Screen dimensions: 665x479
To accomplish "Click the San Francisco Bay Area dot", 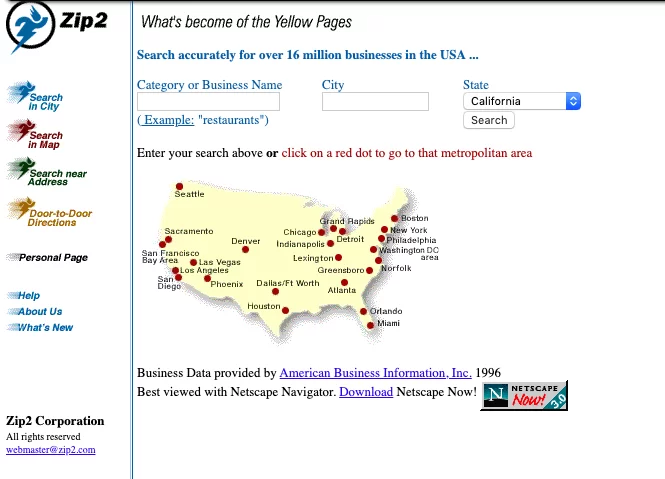I will coord(162,244).
